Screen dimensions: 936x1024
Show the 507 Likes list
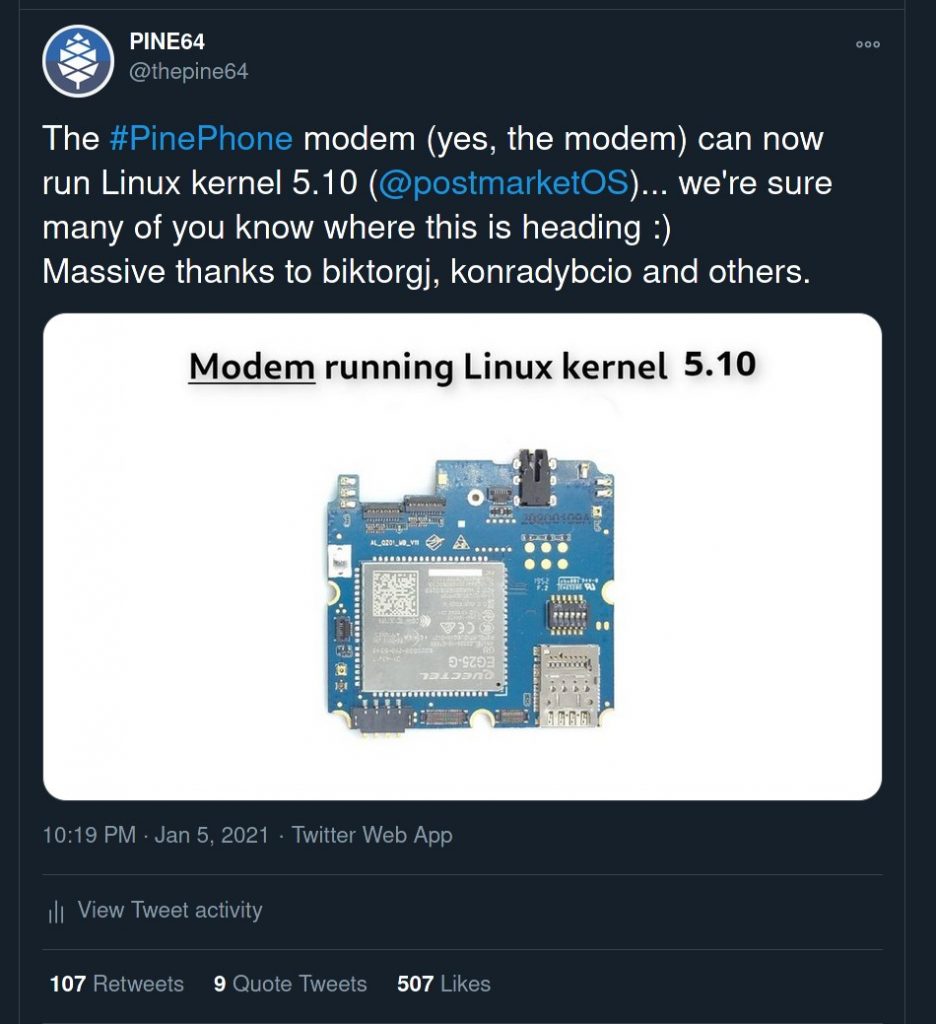pos(444,984)
